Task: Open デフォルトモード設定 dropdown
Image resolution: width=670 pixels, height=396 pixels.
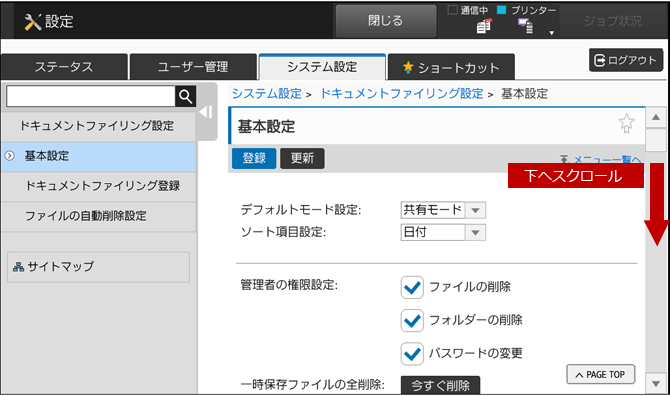Action: coord(443,210)
